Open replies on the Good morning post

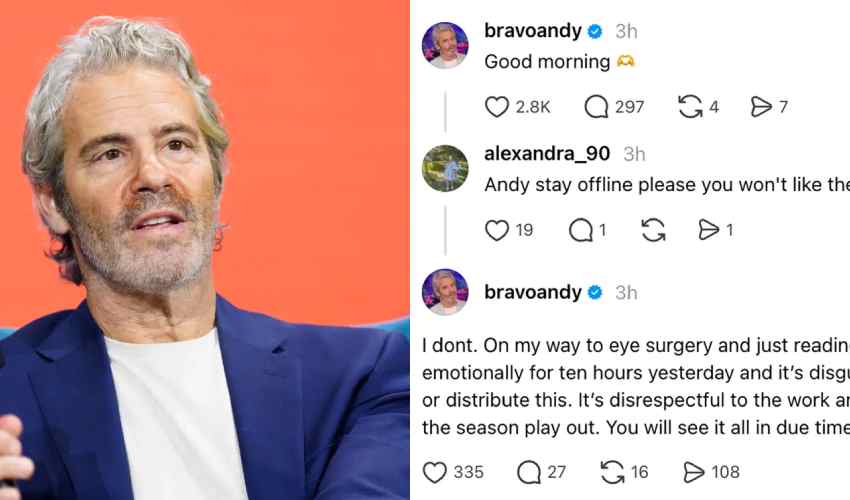(596, 107)
